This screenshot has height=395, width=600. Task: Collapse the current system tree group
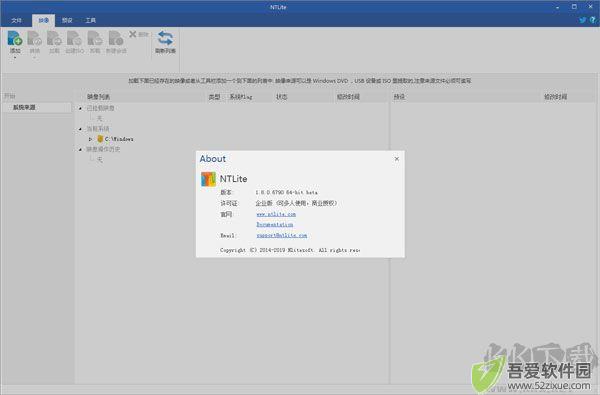point(80,129)
